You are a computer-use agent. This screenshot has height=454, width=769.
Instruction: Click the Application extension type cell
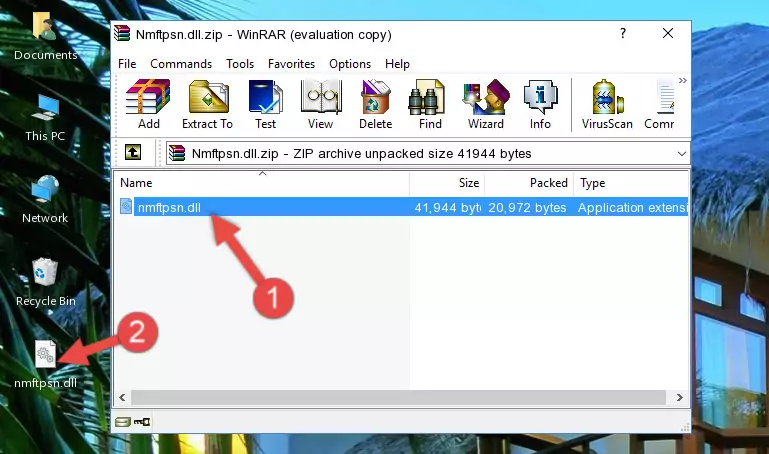[632, 207]
